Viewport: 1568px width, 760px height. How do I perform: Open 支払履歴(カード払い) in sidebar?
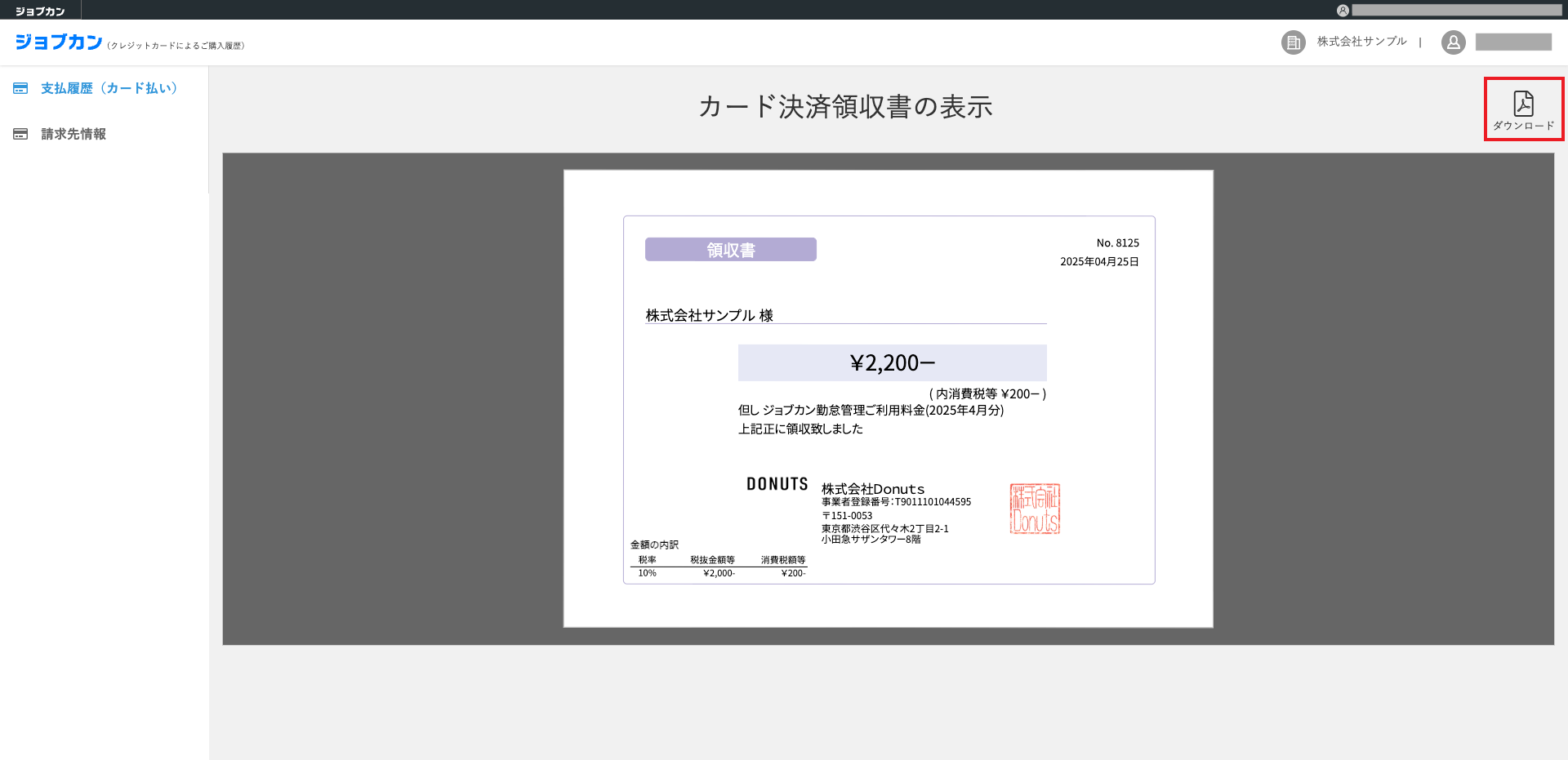pos(109,88)
